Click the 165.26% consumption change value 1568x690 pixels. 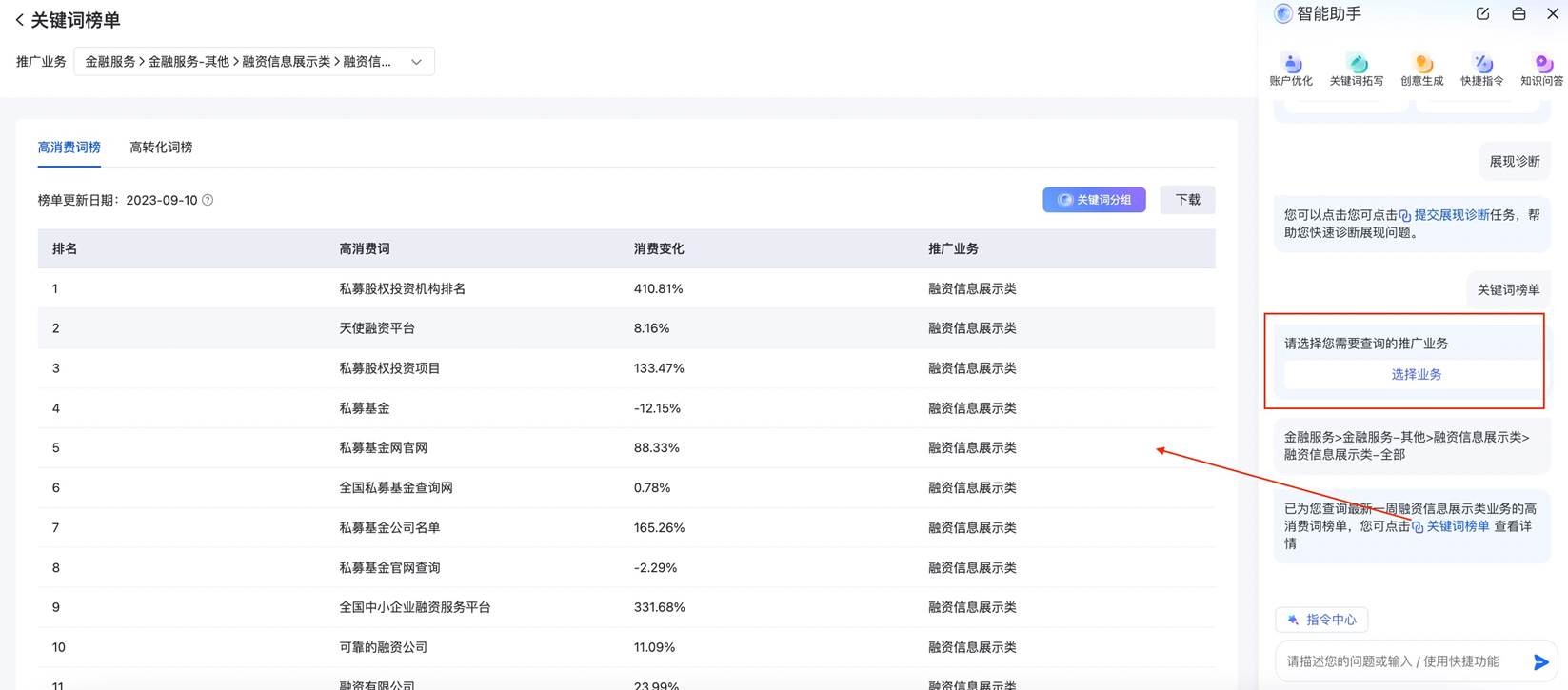[x=660, y=528]
